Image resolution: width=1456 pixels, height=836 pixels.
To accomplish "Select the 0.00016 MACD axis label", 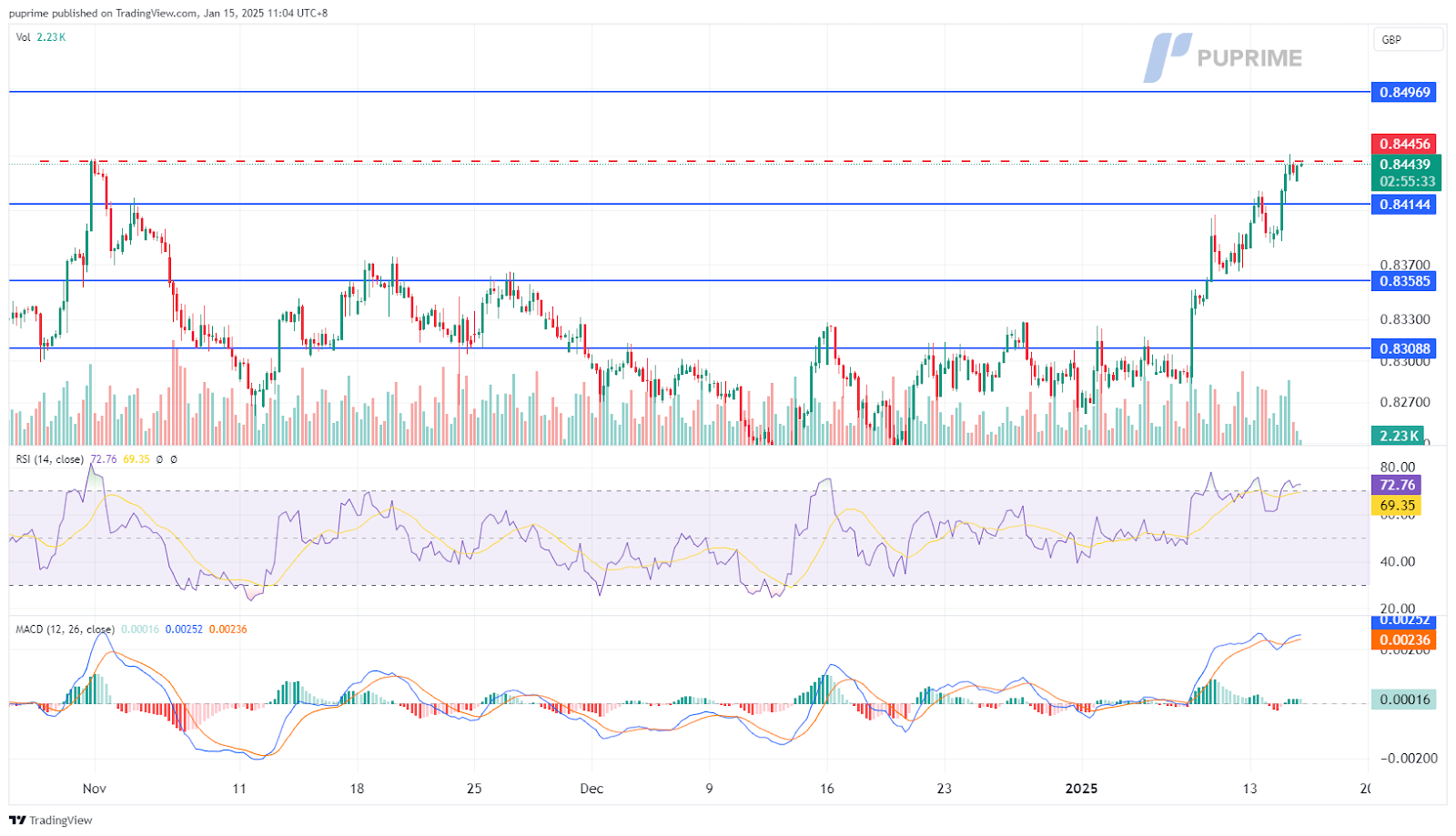I will (1404, 700).
